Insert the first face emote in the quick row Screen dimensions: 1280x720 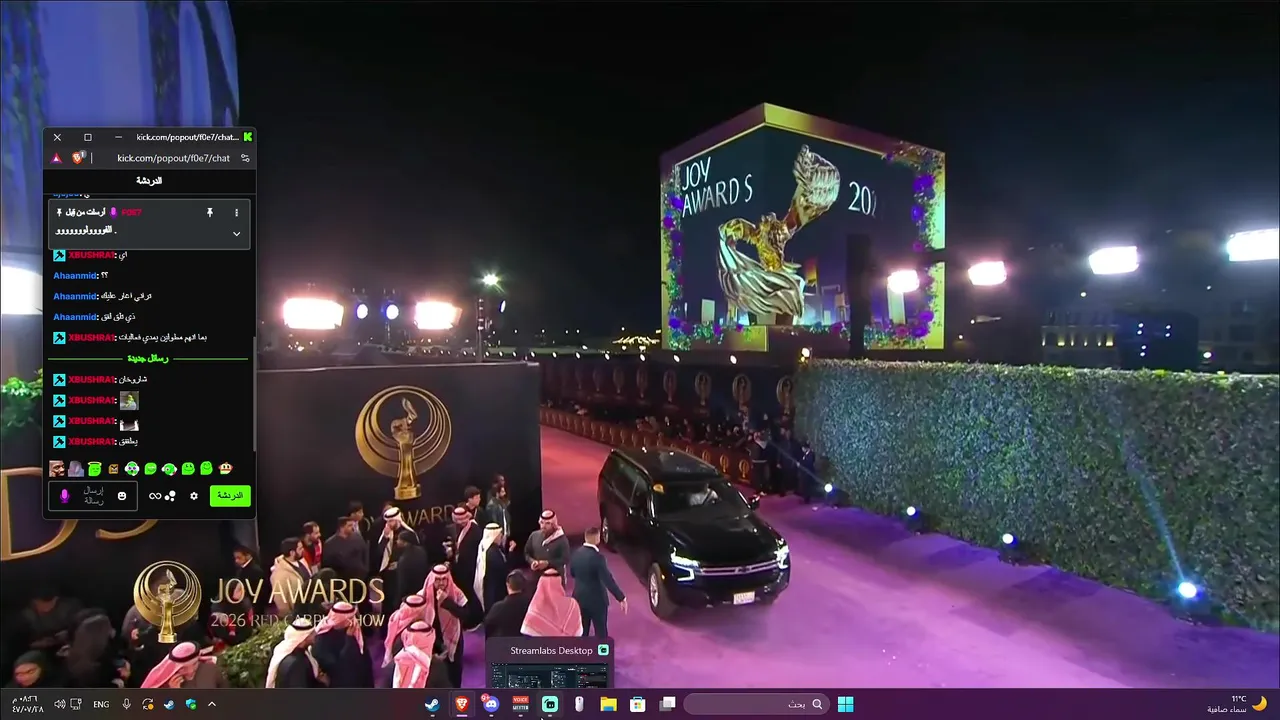(x=57, y=468)
